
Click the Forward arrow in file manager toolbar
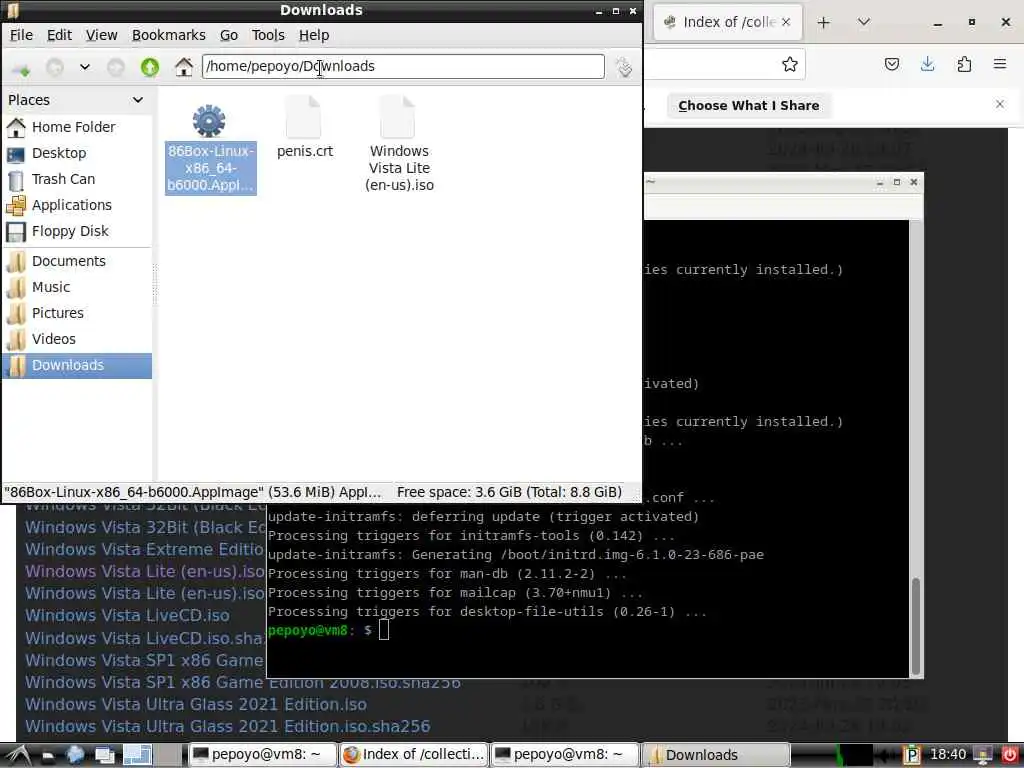[116, 67]
